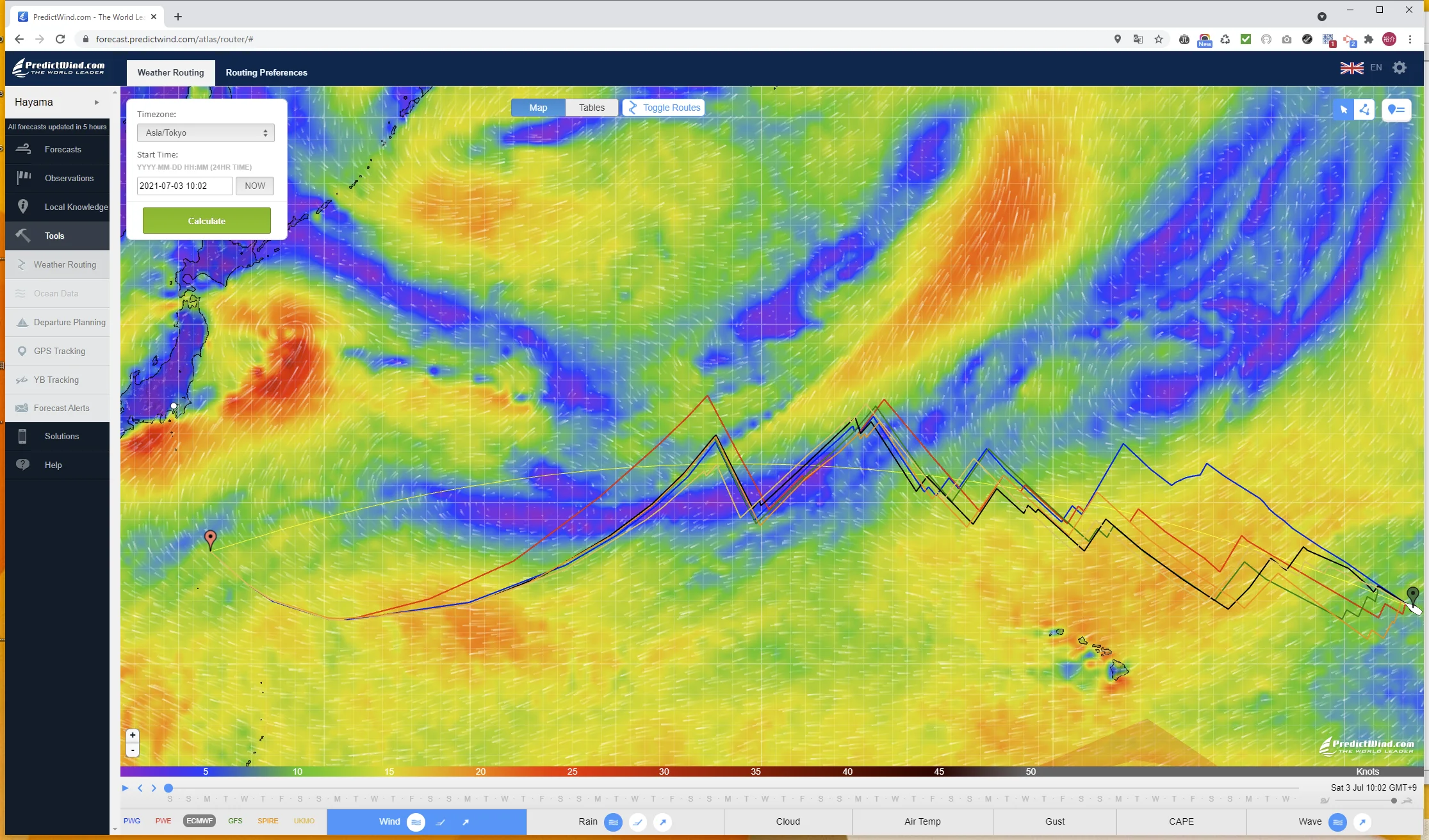Click the slow snail animation speed icon

click(x=1325, y=800)
